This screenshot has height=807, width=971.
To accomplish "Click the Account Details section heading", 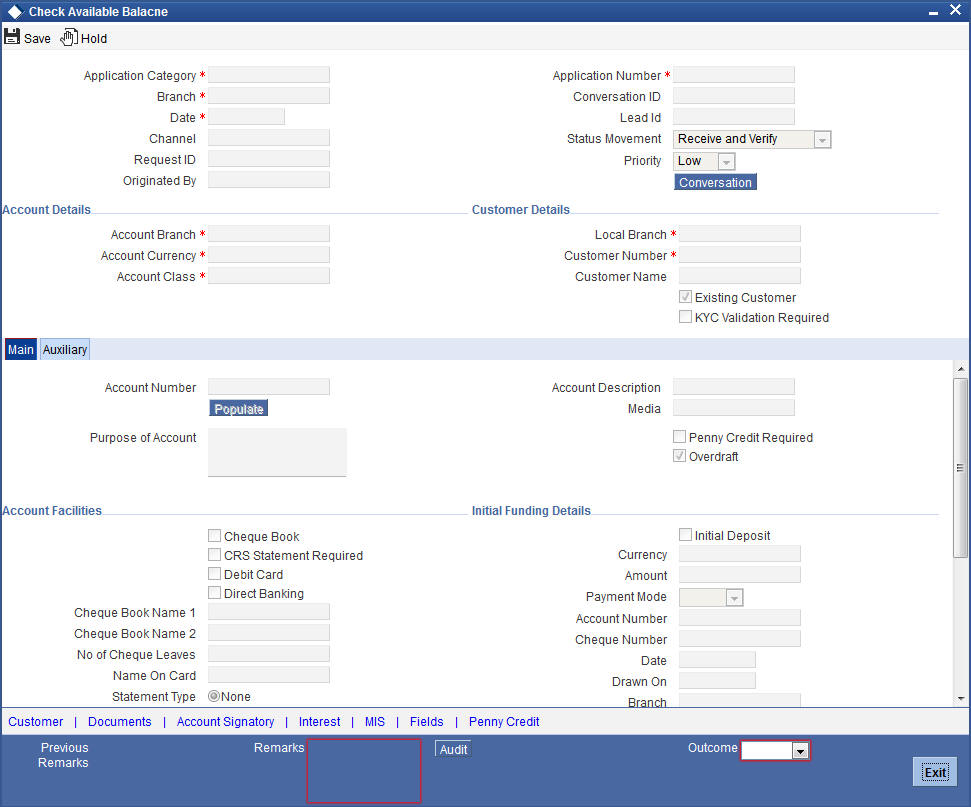I will click(46, 209).
